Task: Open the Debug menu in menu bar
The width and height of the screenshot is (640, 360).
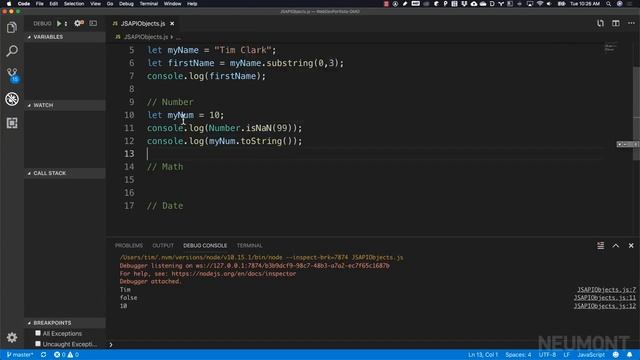Action: point(126,4)
